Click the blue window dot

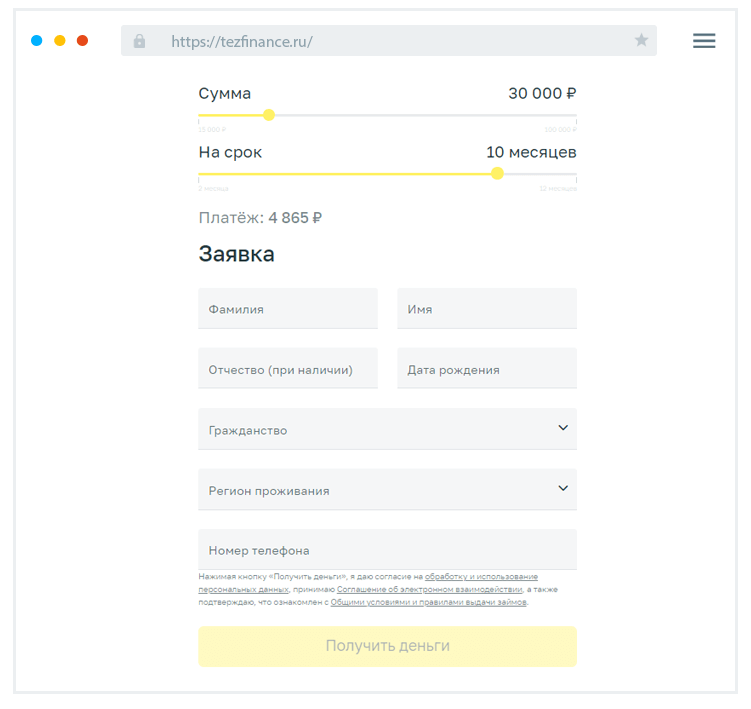[x=37, y=41]
